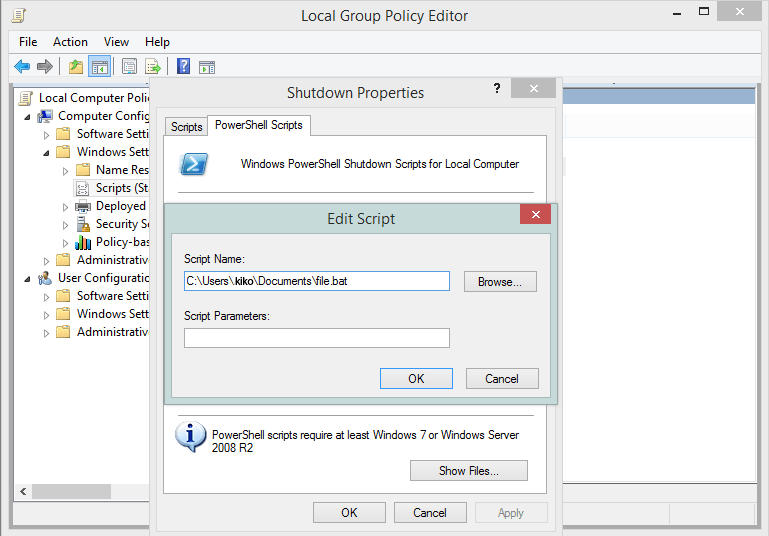Image resolution: width=769 pixels, height=536 pixels.
Task: Close the Shutdown Properties dialog
Action: tap(534, 88)
